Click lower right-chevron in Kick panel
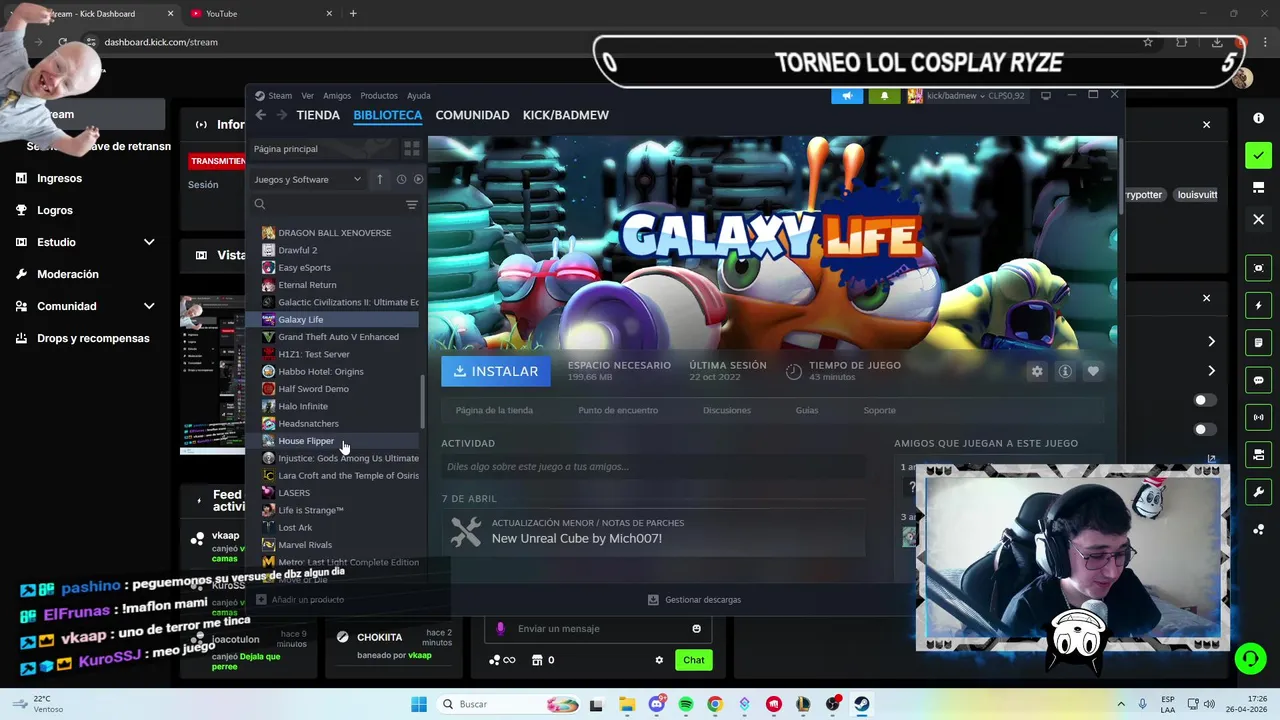The height and width of the screenshot is (720, 1280). (1211, 371)
